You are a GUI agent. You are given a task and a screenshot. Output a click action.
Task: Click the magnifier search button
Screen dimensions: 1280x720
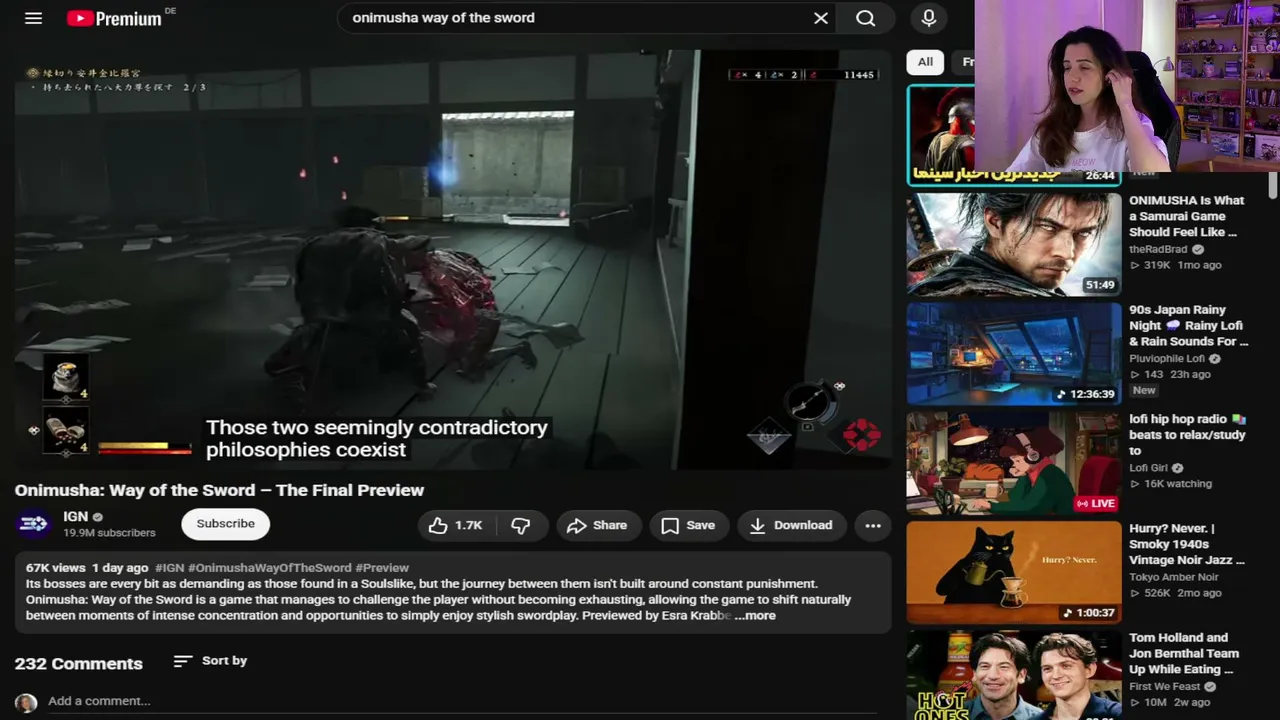point(866,18)
